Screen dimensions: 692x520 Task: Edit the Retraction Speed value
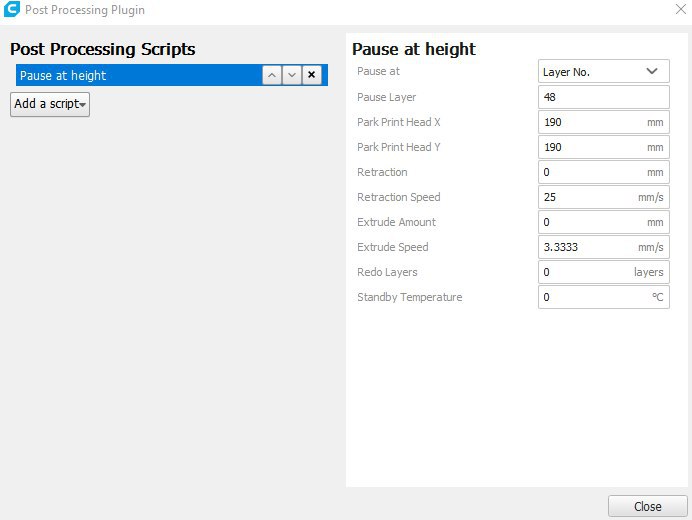point(587,197)
